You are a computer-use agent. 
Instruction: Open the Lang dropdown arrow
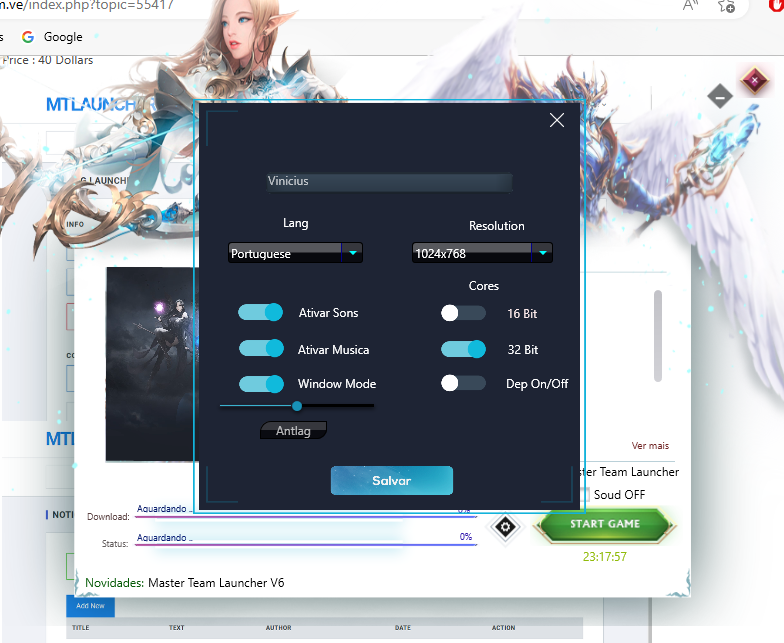(352, 253)
